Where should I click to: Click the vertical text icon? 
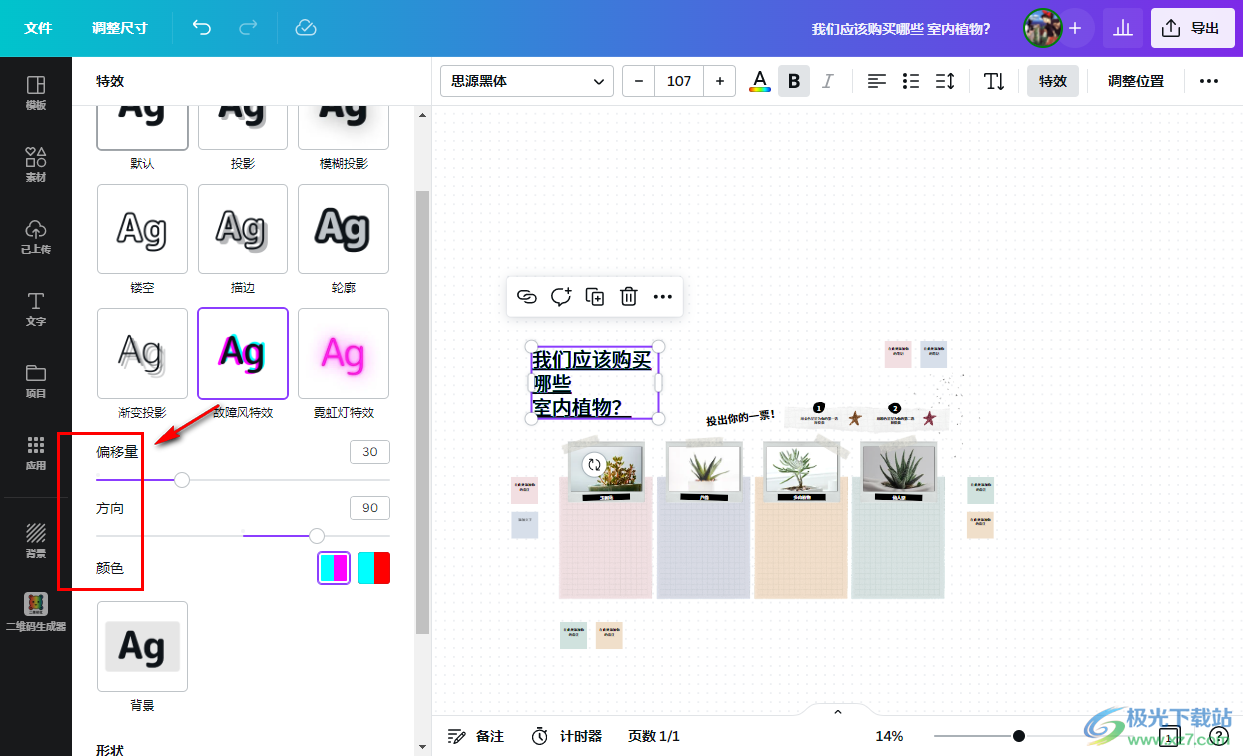pyautogui.click(x=994, y=81)
